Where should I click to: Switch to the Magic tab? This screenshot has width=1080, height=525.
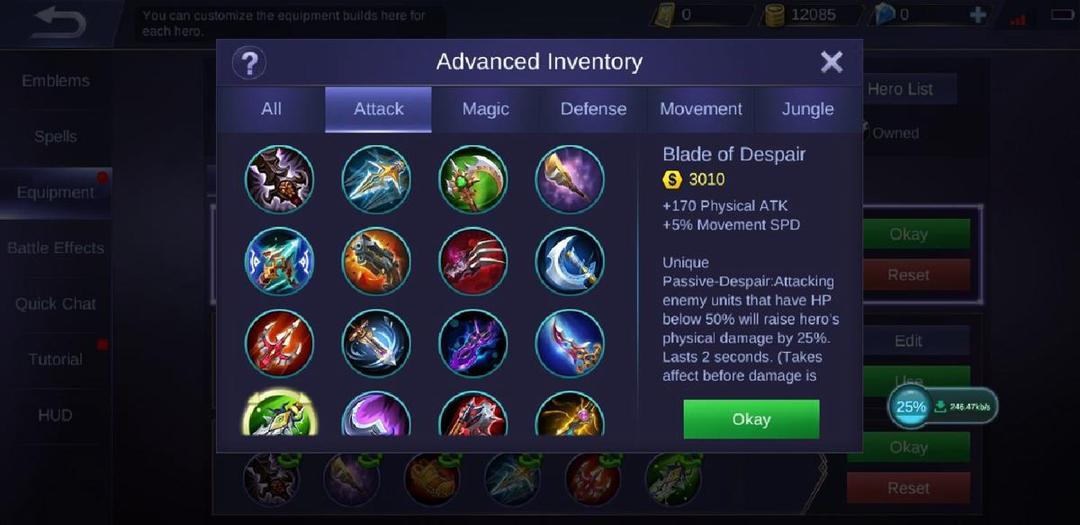[x=486, y=109]
